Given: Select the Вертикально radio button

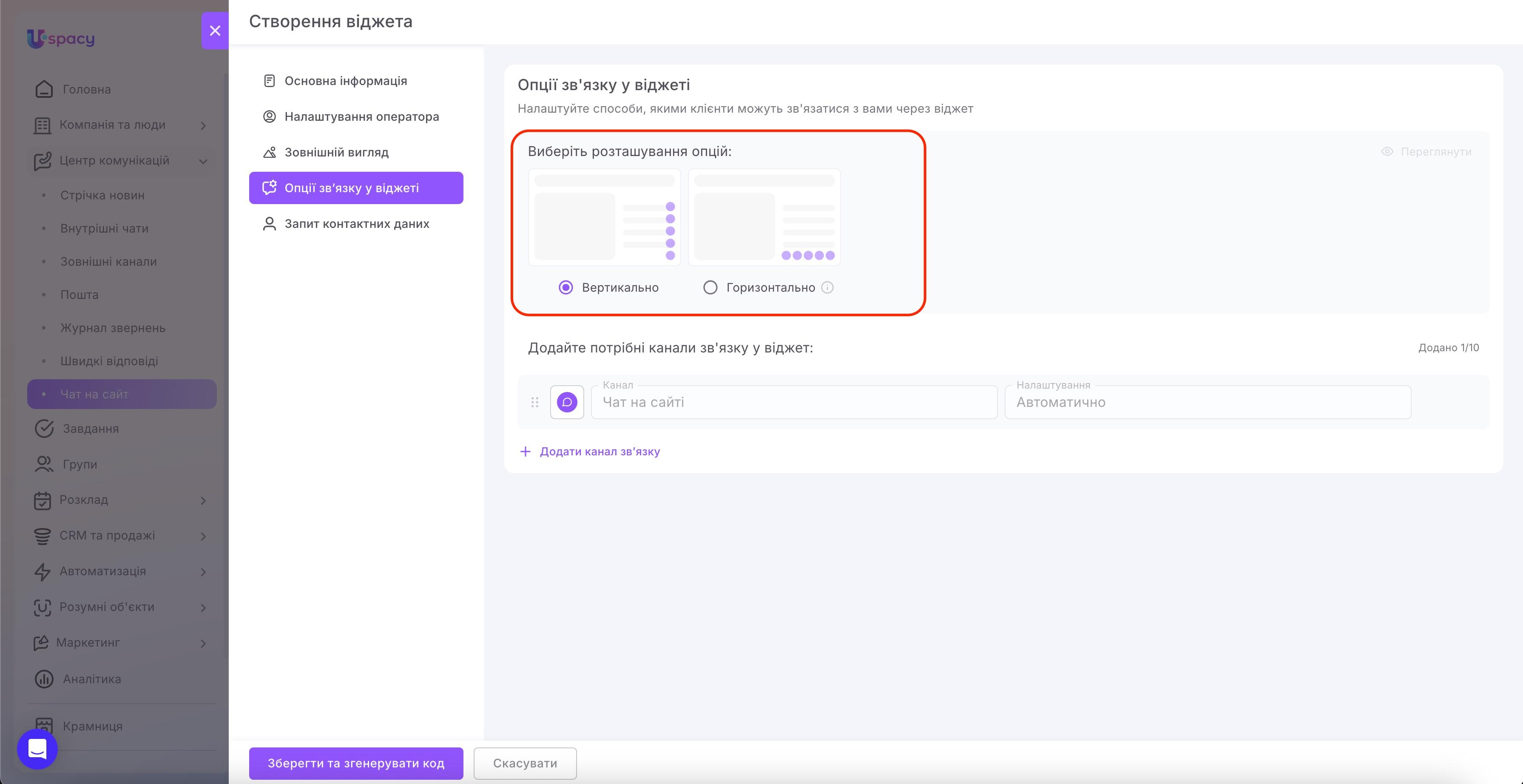Looking at the screenshot, I should (x=566, y=287).
